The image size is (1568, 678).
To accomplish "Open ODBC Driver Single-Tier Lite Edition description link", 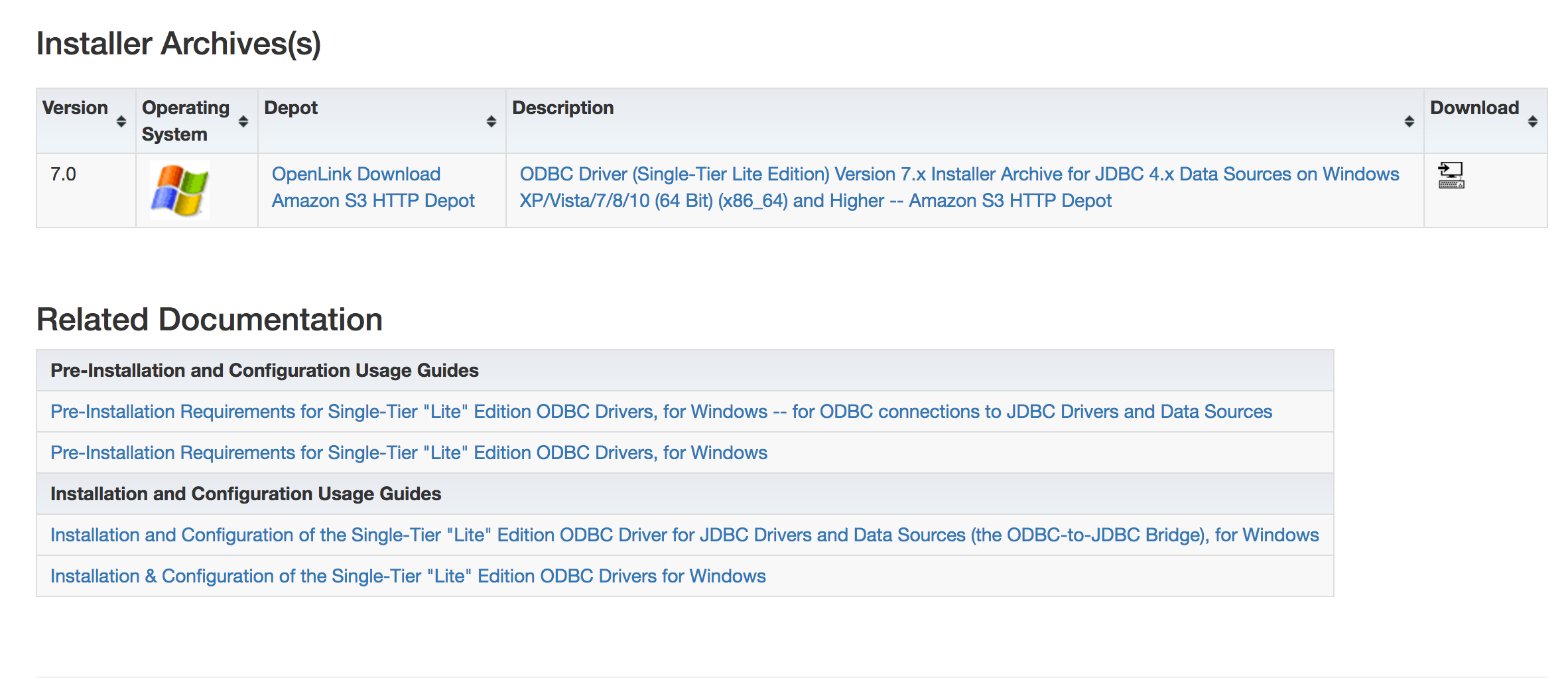I will [x=959, y=187].
